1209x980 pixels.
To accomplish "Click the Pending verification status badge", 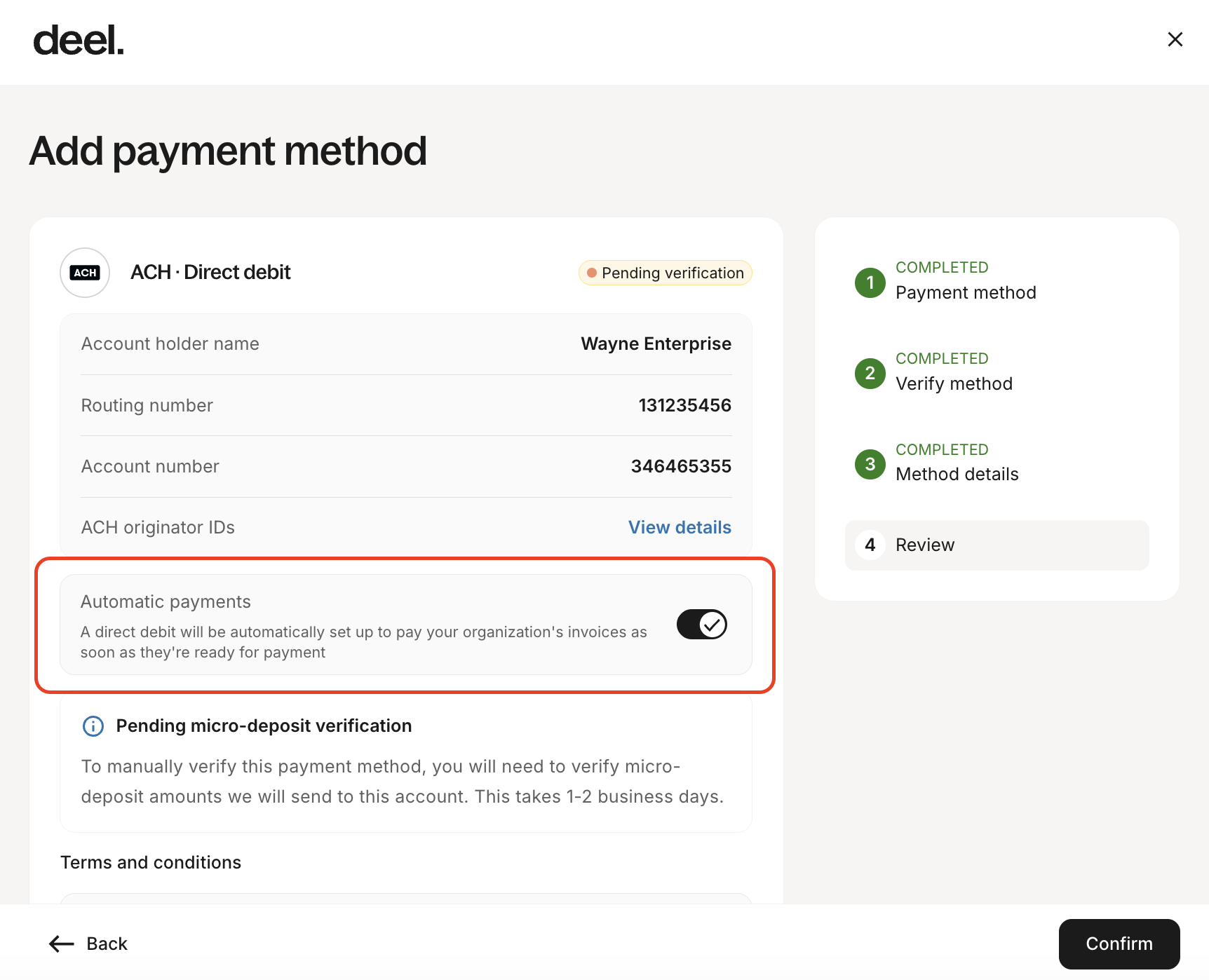I will [665, 273].
